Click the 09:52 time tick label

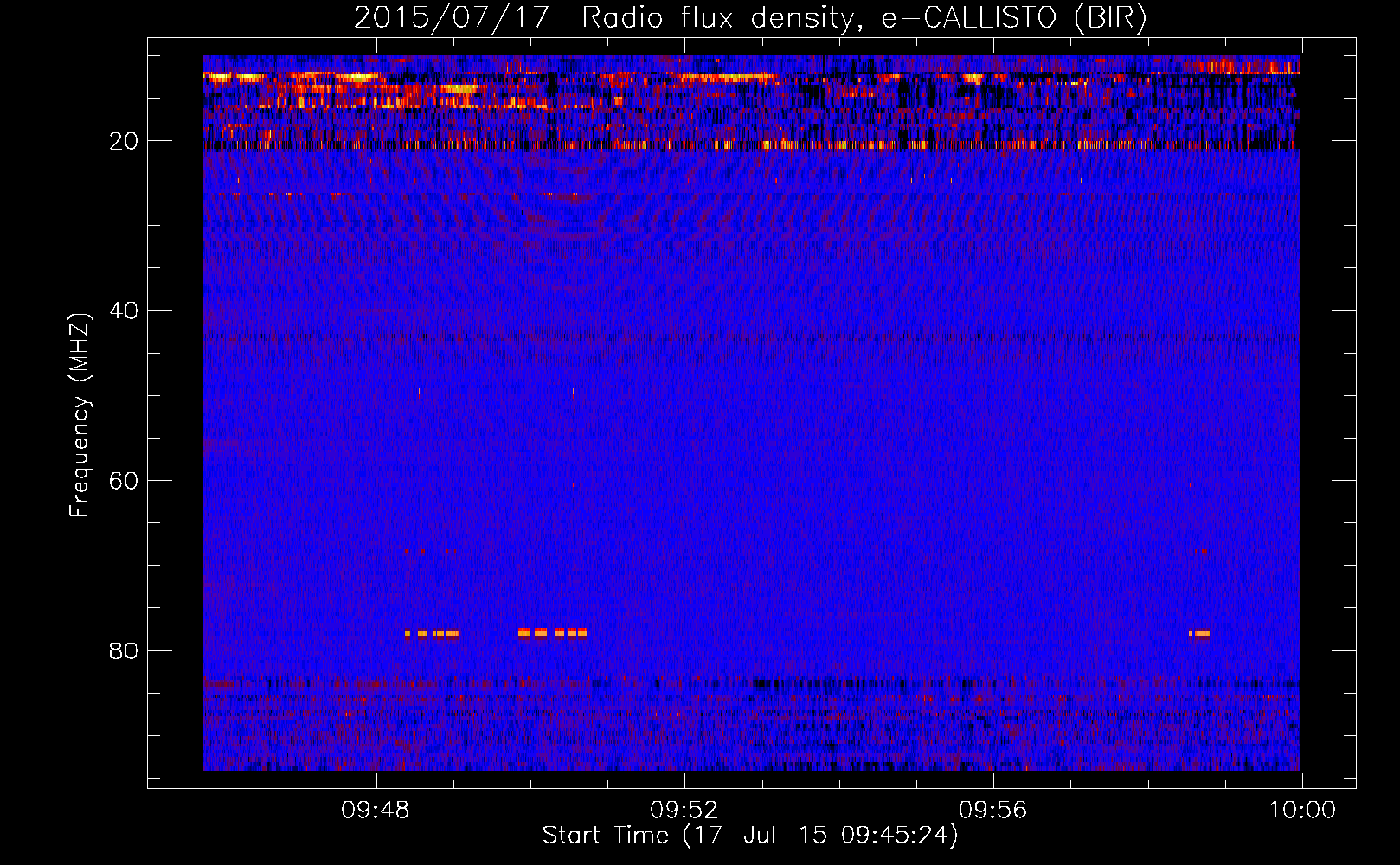pyautogui.click(x=684, y=811)
